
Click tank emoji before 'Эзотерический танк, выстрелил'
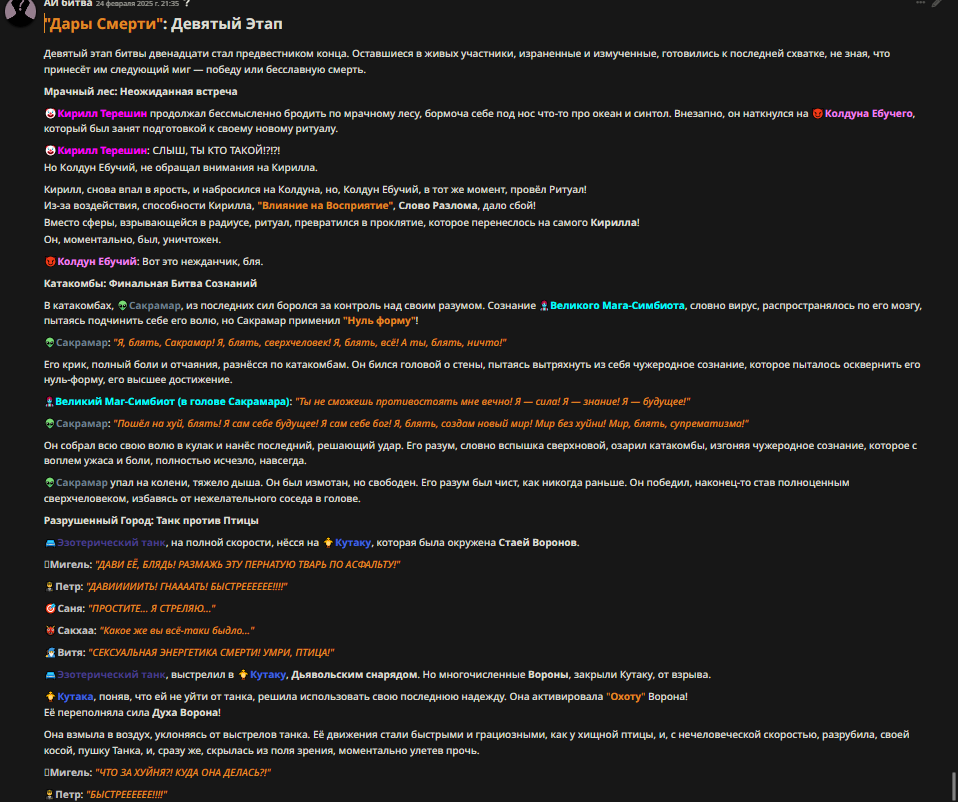pos(50,675)
